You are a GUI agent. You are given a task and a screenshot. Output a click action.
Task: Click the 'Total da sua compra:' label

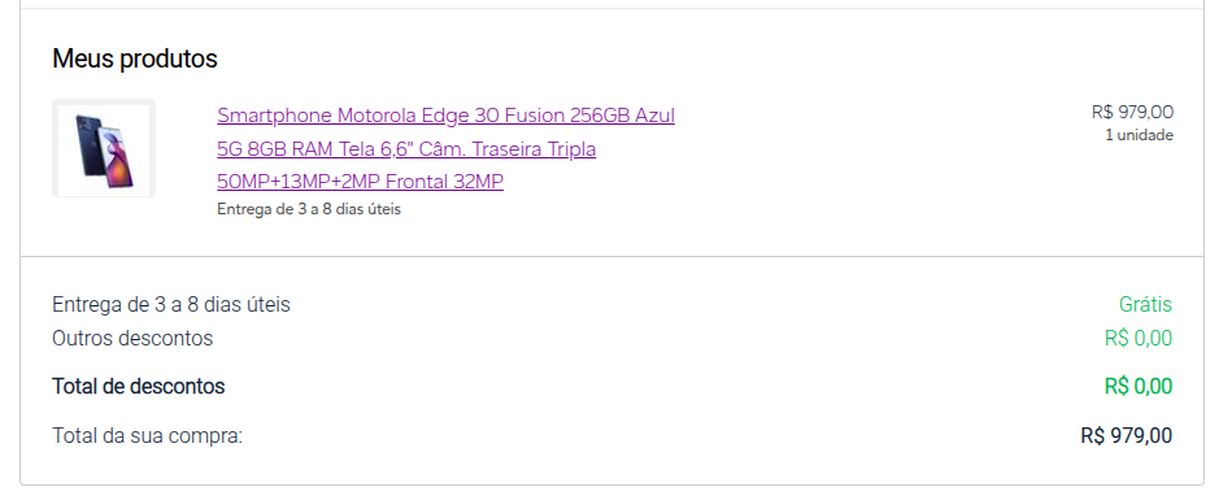tap(147, 436)
